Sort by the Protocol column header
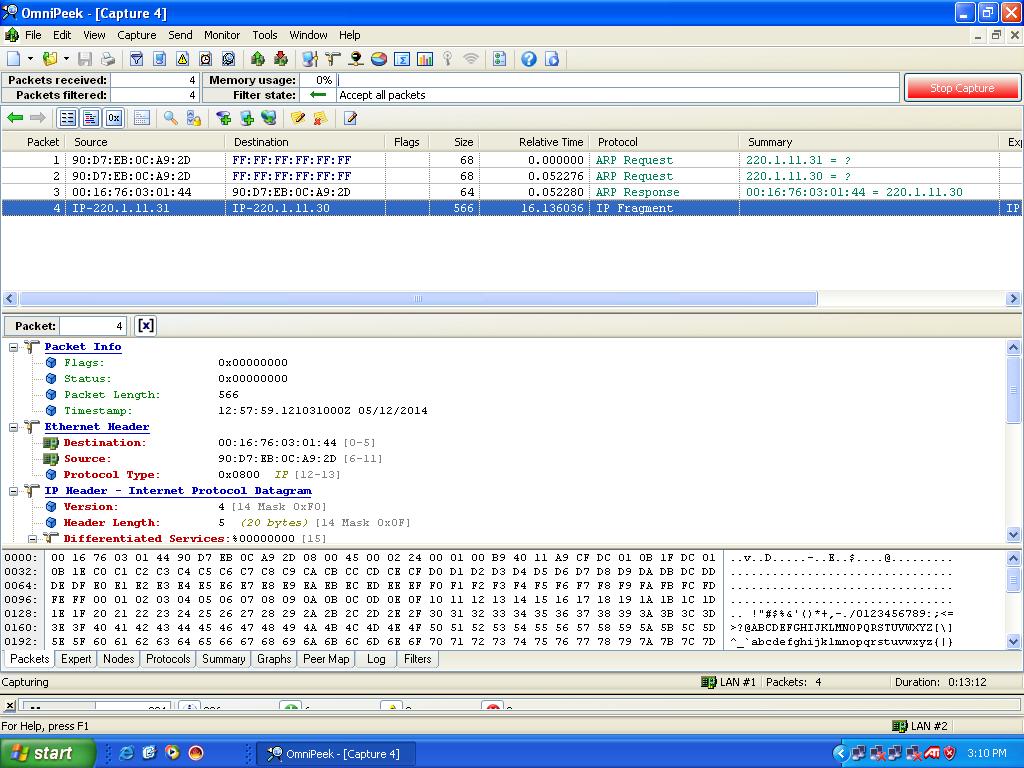The height and width of the screenshot is (768, 1024). click(x=664, y=142)
